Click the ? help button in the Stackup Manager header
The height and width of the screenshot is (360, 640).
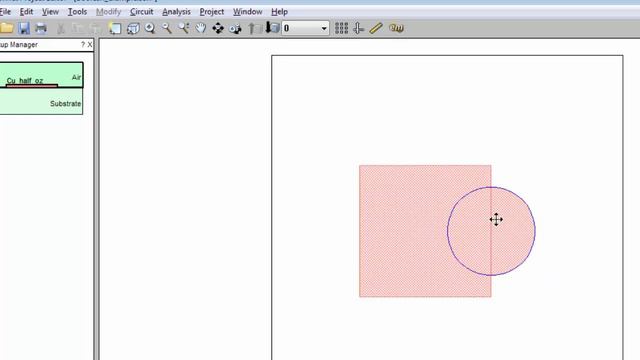coord(83,44)
